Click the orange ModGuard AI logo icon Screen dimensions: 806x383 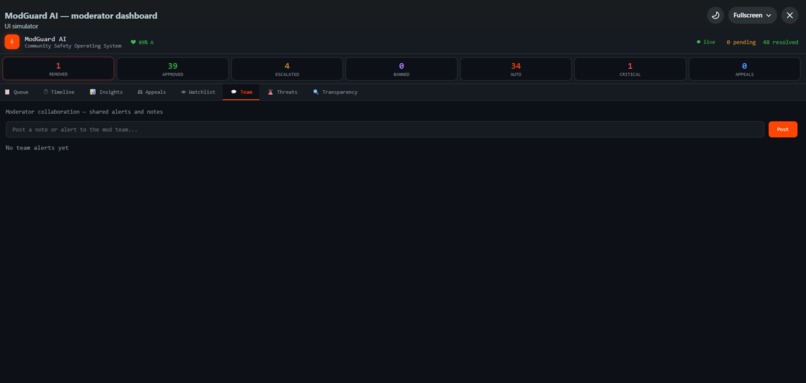click(12, 42)
